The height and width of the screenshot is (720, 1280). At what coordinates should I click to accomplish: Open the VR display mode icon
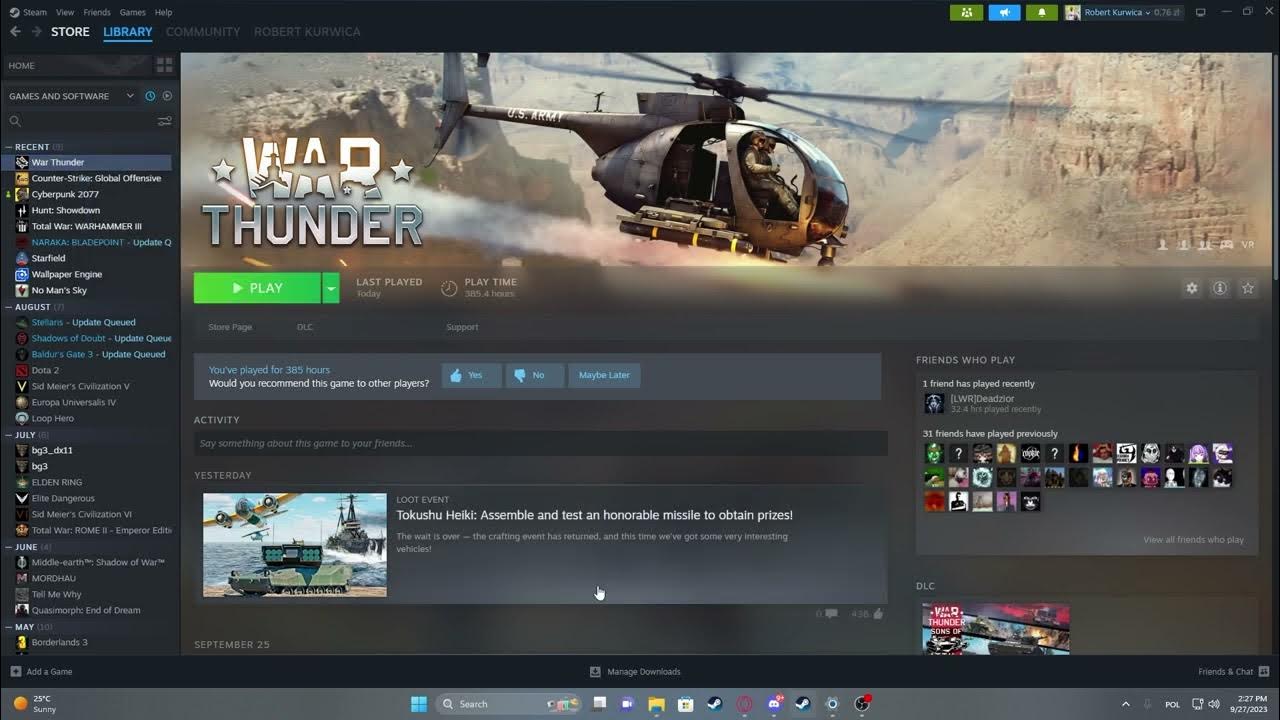[1247, 244]
